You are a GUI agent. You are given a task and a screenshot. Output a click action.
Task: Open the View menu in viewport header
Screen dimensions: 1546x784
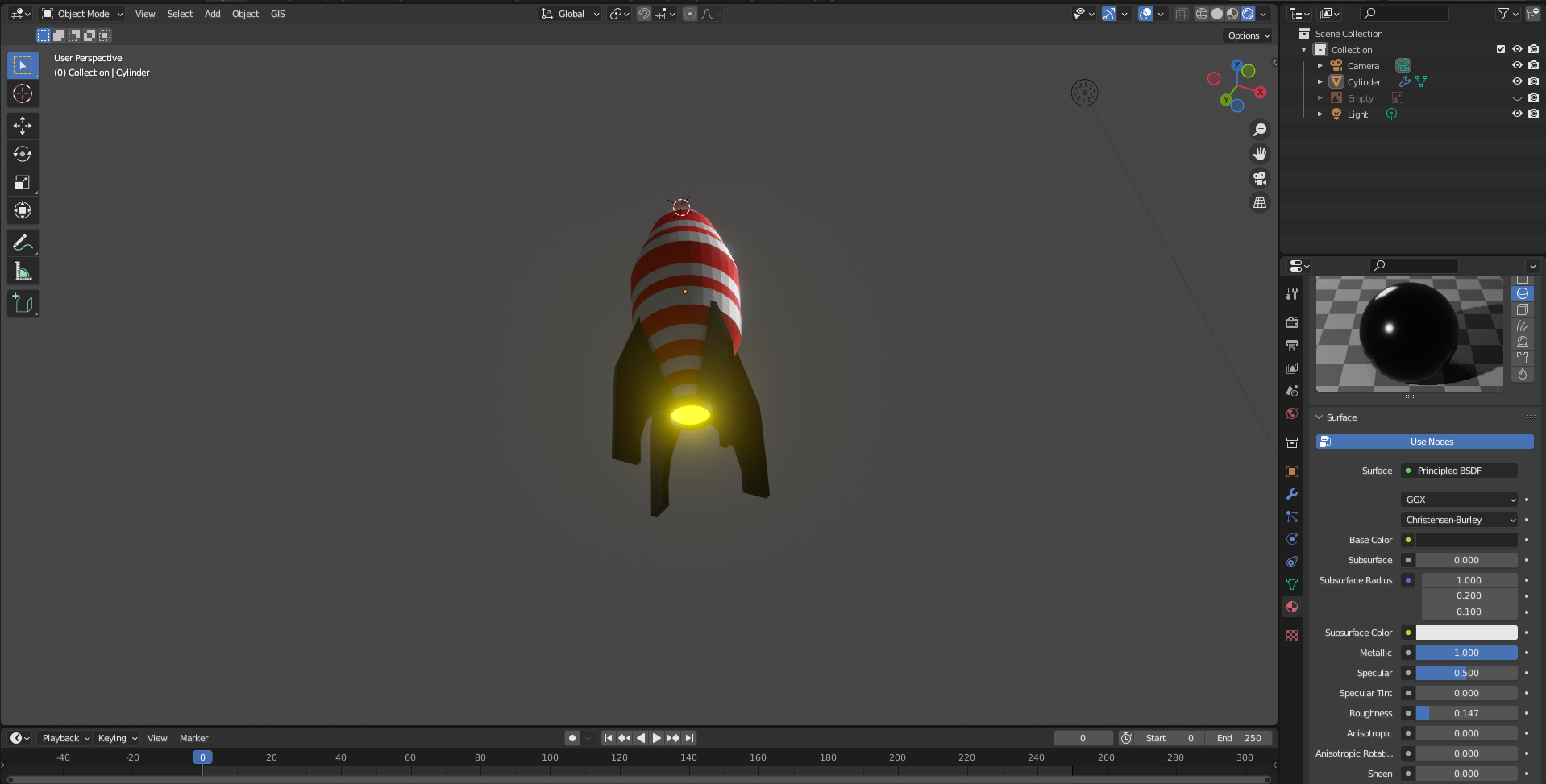(145, 14)
